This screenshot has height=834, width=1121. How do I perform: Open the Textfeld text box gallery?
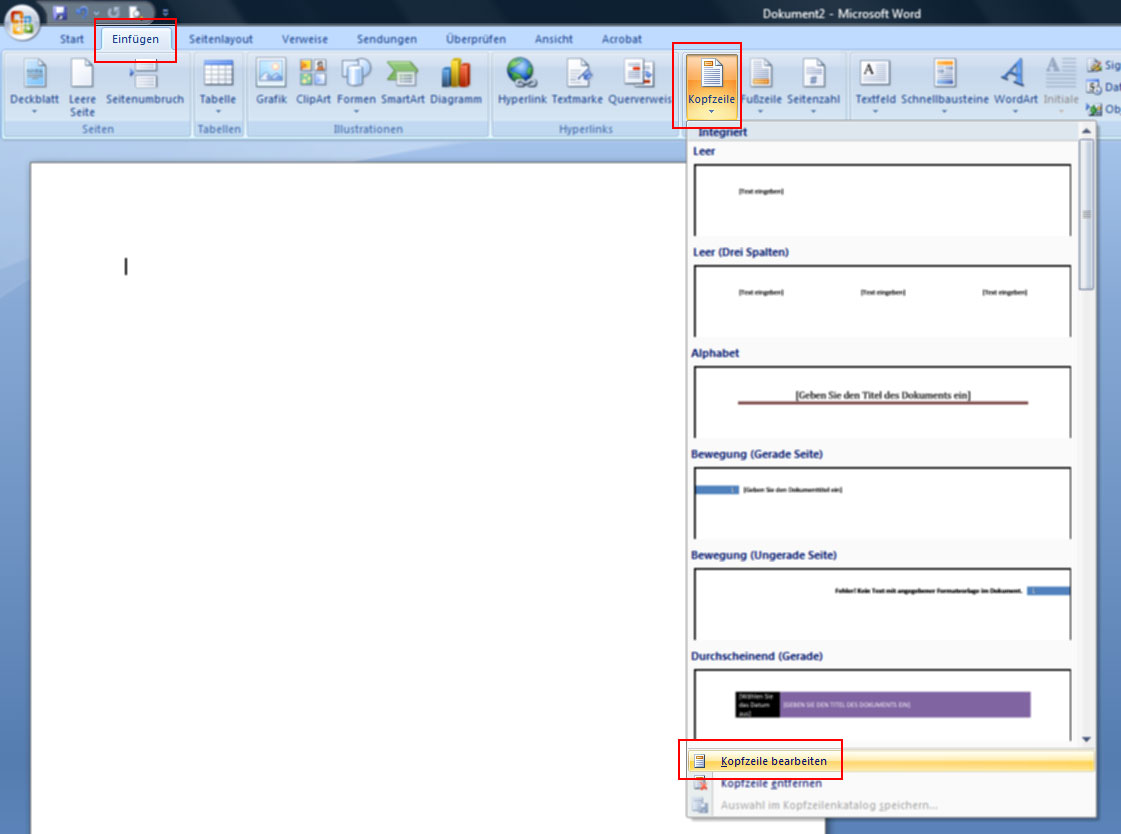tap(875, 86)
